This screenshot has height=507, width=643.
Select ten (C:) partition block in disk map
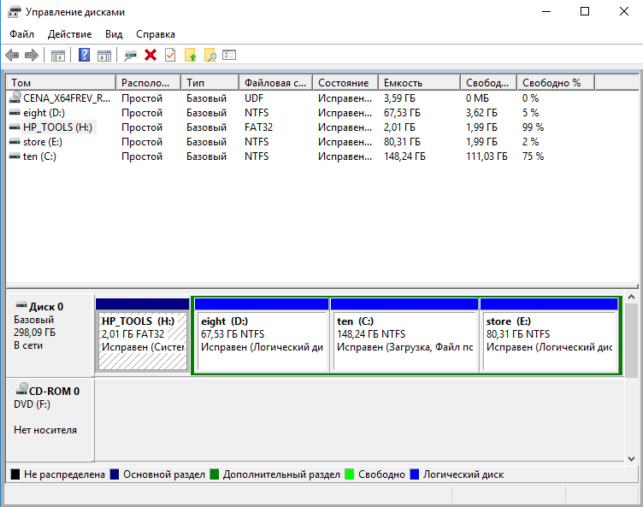[x=404, y=336]
